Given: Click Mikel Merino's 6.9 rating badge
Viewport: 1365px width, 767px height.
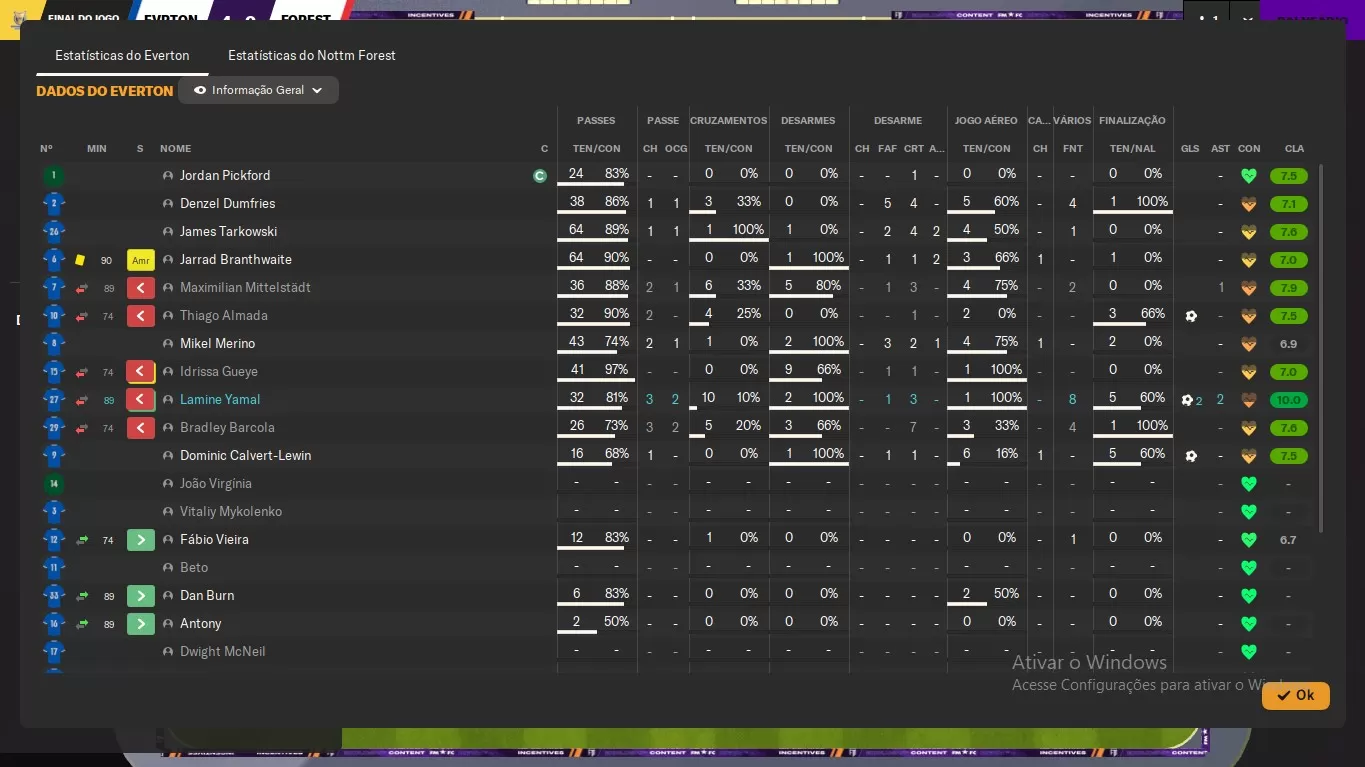Looking at the screenshot, I should (1288, 344).
